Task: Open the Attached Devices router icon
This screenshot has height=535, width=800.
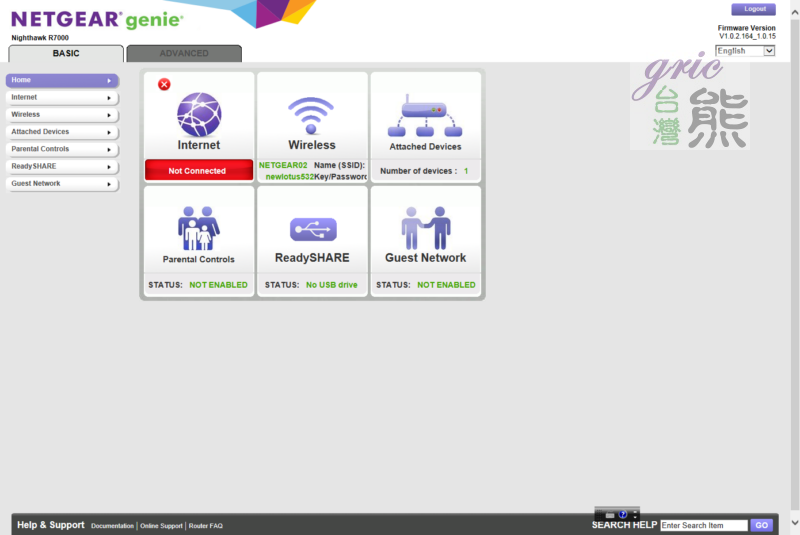Action: click(425, 116)
